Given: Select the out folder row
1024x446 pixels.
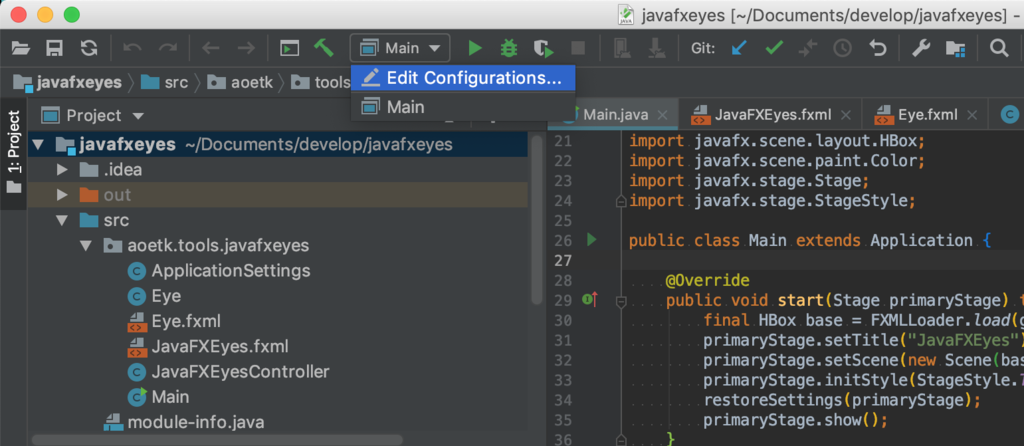Looking at the screenshot, I should pyautogui.click(x=278, y=195).
